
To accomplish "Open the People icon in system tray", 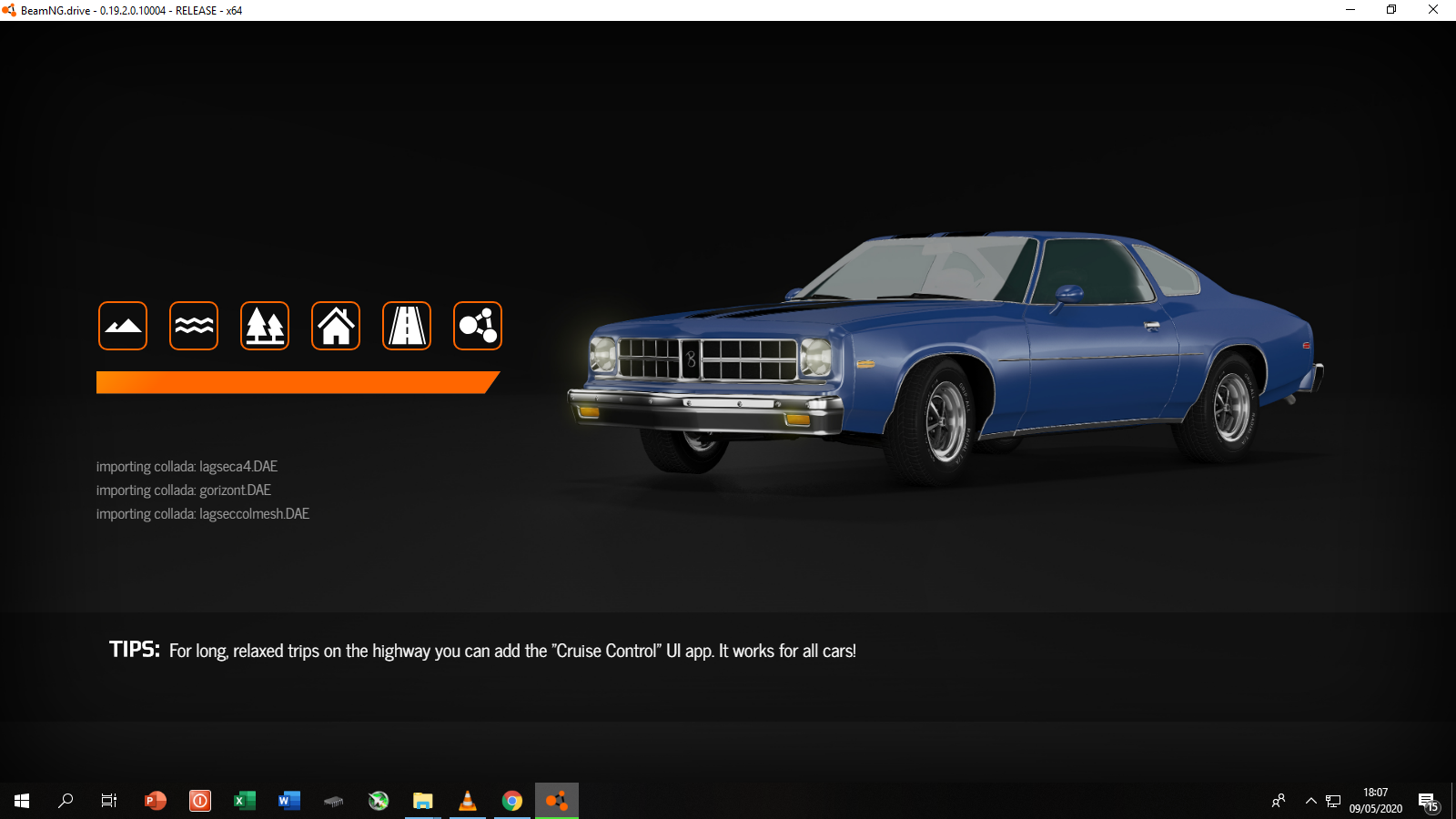I will pyautogui.click(x=1279, y=801).
